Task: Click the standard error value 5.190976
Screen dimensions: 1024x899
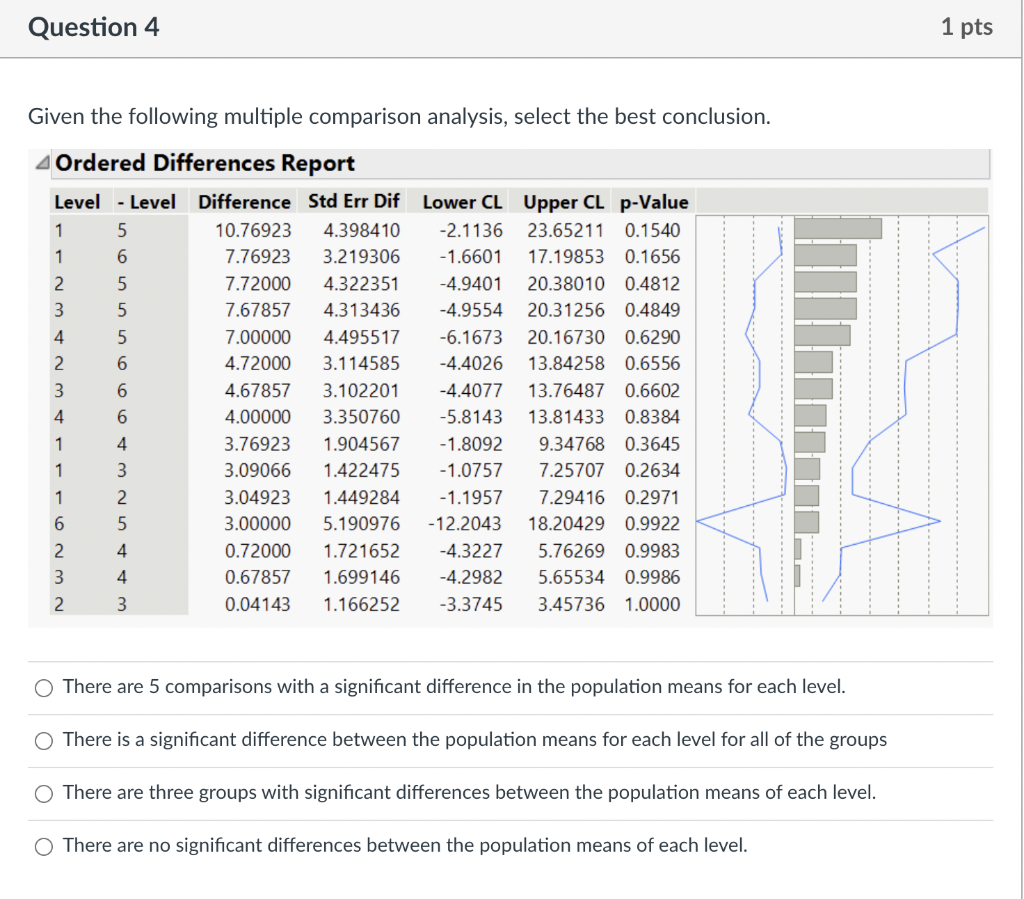Action: (361, 524)
